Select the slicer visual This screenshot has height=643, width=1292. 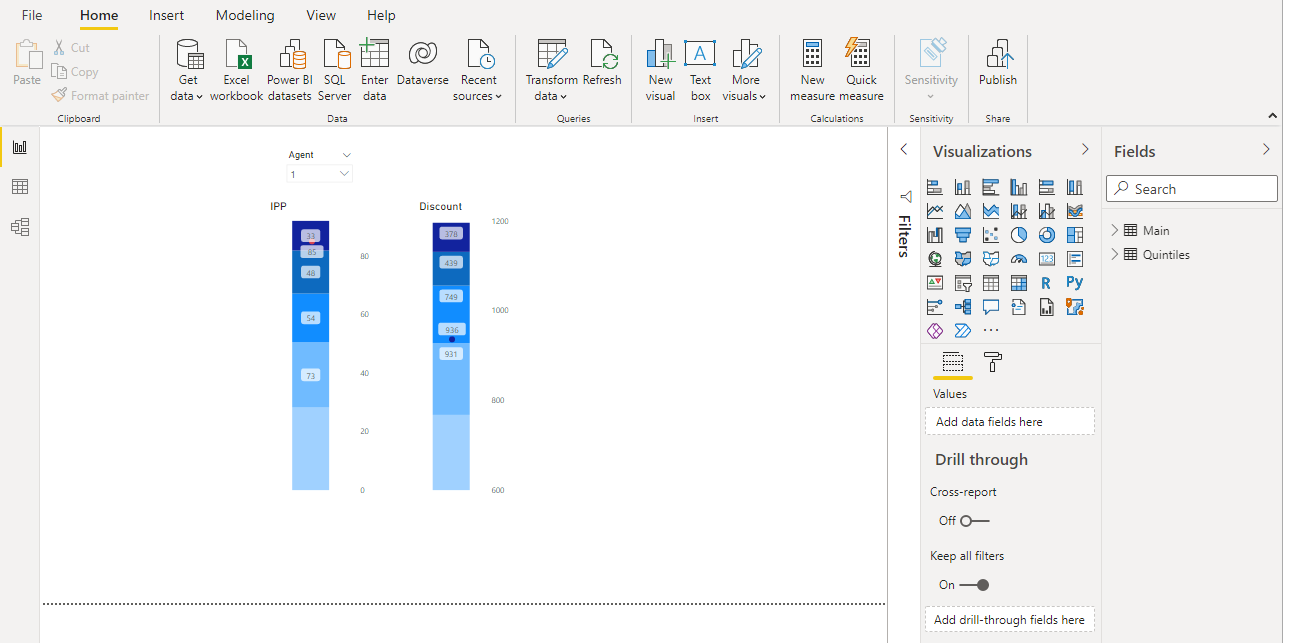coord(963,283)
